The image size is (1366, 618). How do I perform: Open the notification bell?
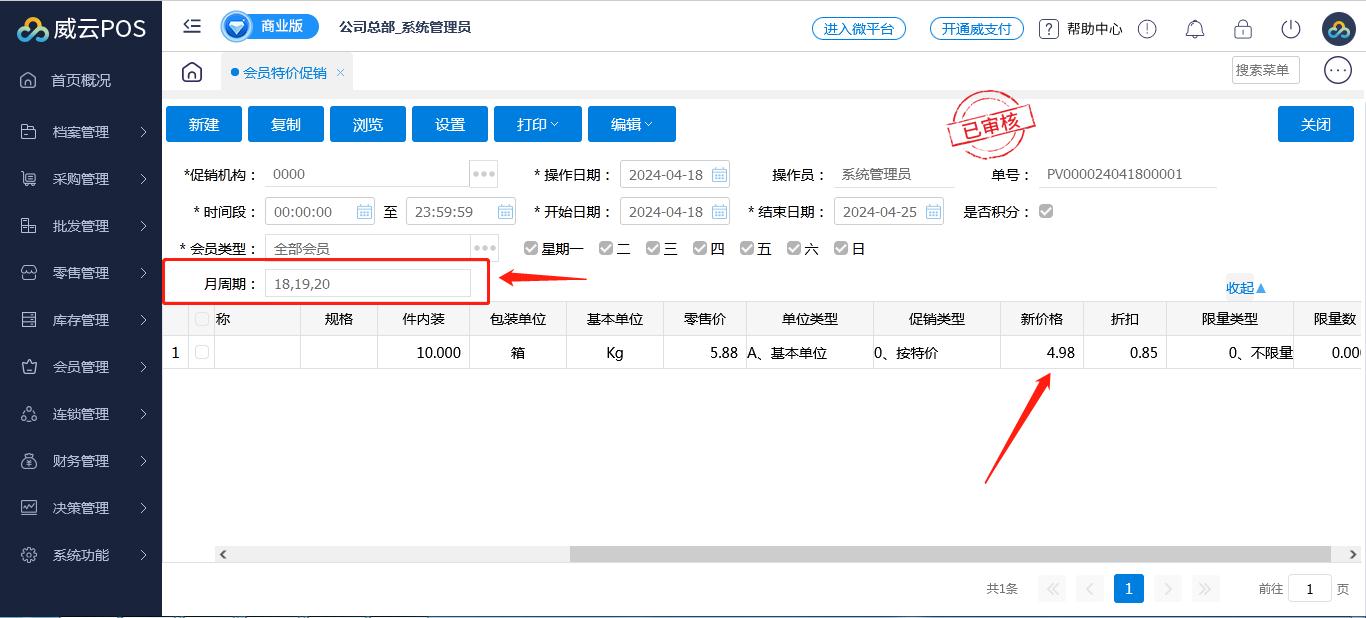point(1194,29)
